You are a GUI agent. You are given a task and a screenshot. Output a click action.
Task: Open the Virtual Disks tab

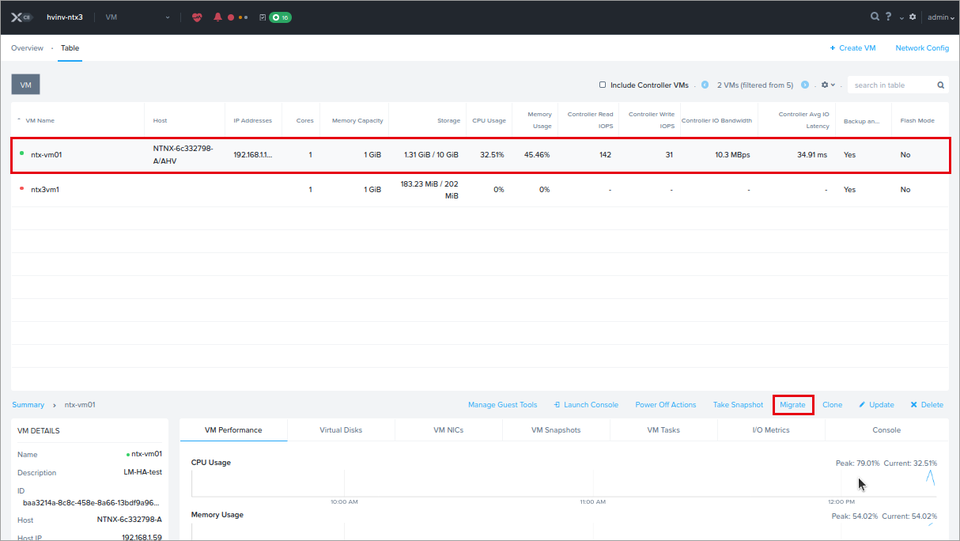pos(341,430)
